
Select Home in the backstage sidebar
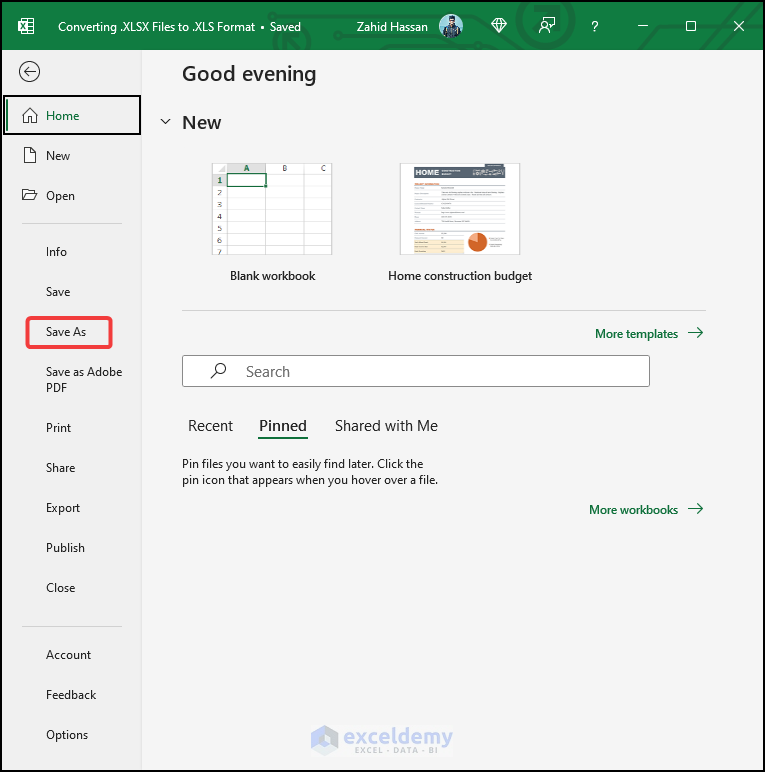click(72, 115)
